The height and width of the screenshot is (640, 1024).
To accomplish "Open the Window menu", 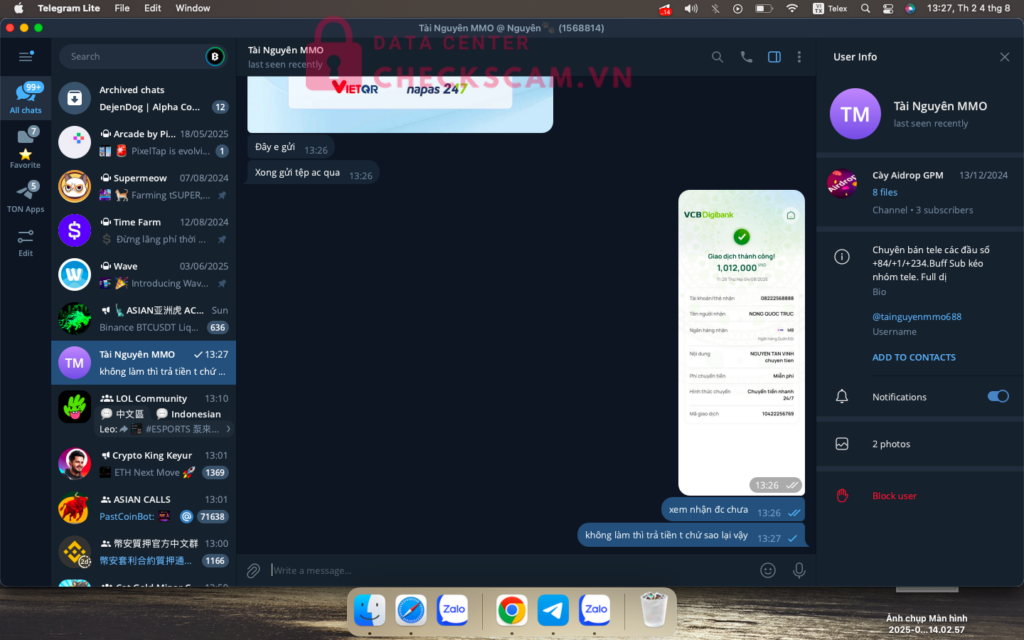I will click(x=193, y=8).
